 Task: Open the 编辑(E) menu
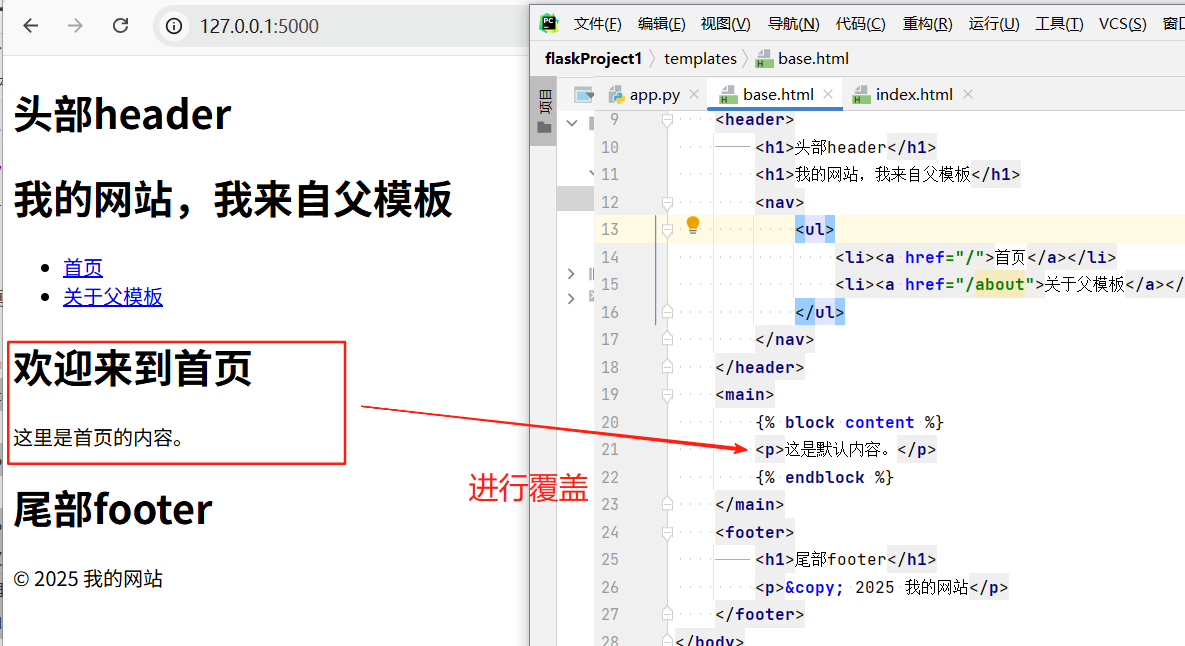pyautogui.click(x=661, y=24)
